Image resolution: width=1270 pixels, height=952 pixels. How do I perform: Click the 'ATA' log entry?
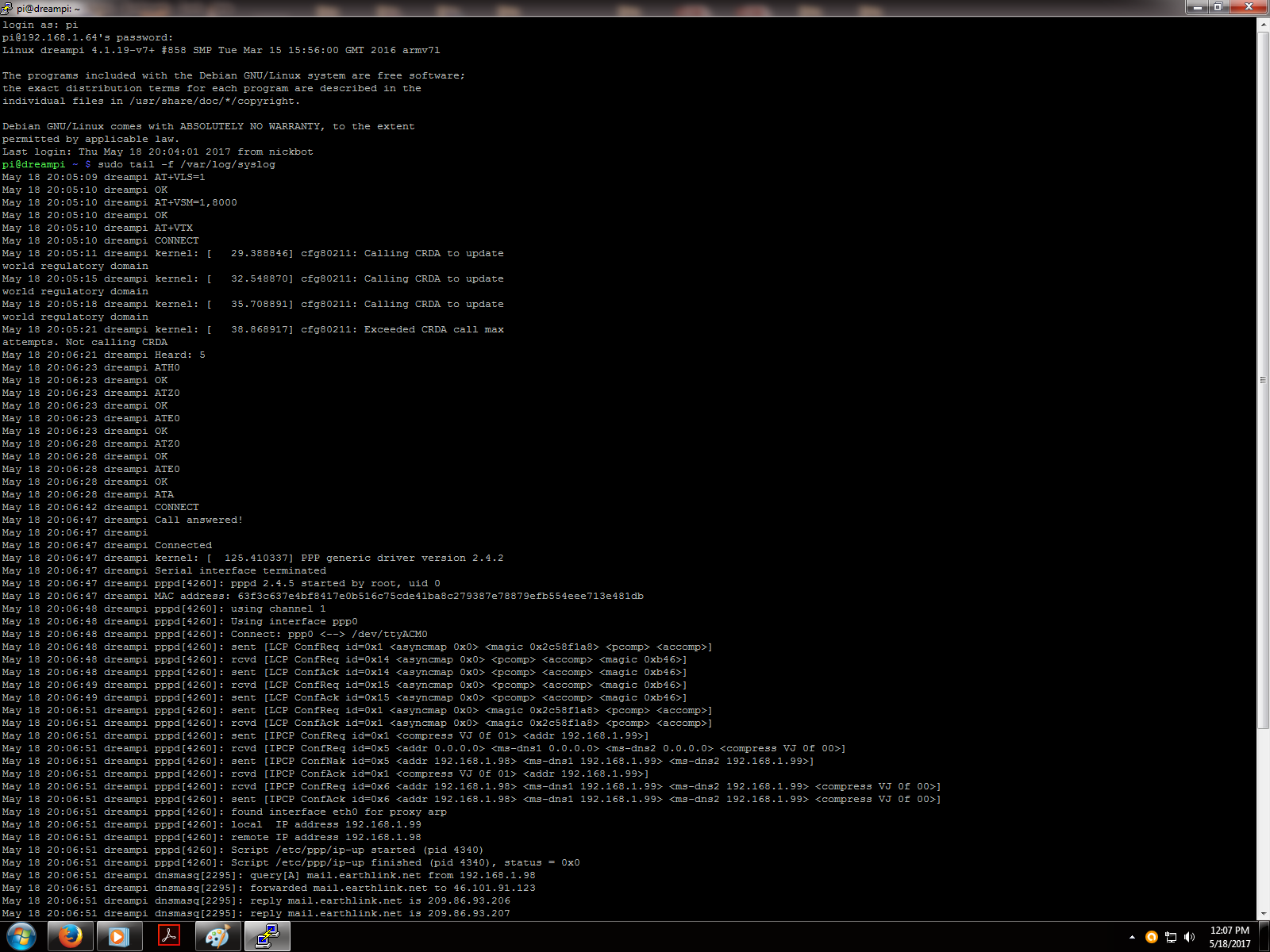tap(164, 494)
